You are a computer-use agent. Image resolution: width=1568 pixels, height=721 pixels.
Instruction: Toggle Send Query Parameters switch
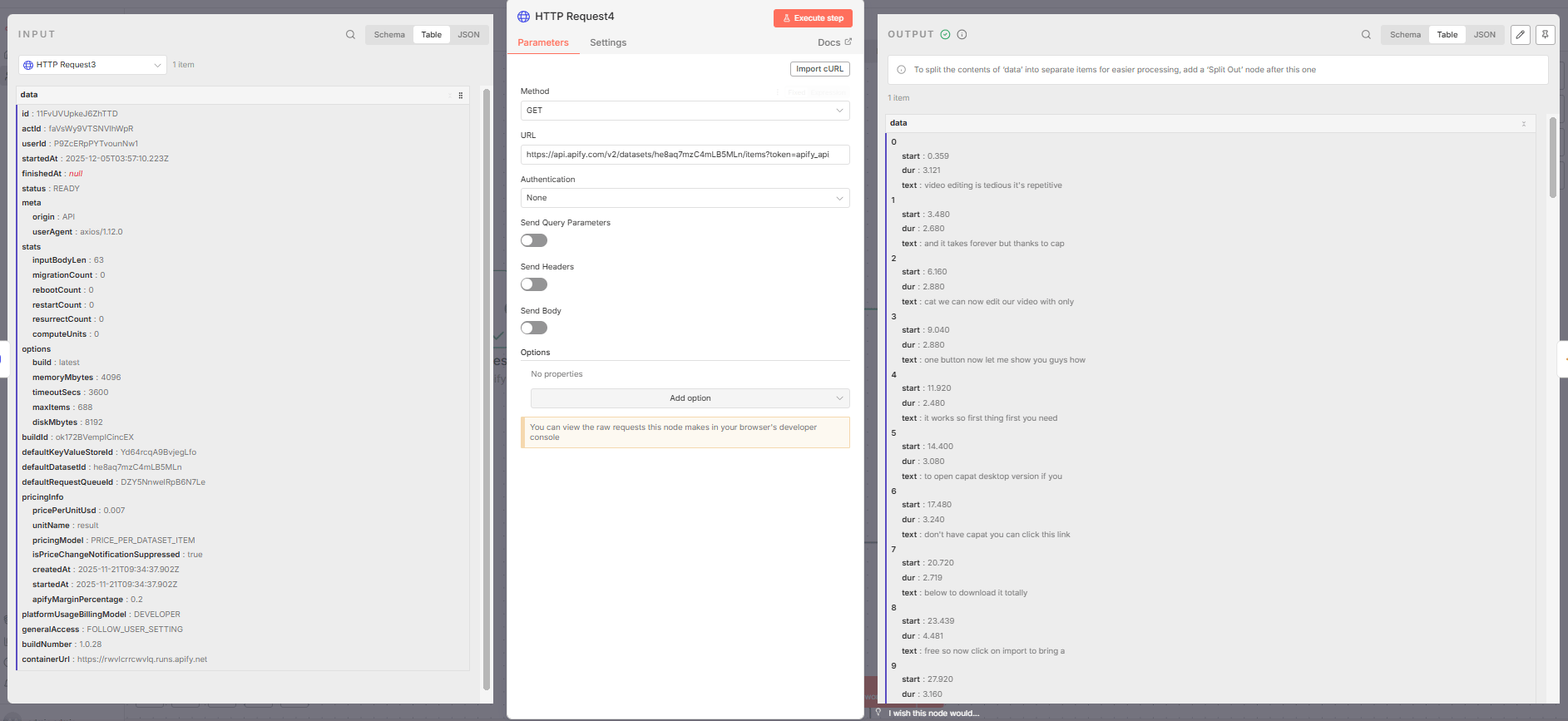[x=534, y=240]
